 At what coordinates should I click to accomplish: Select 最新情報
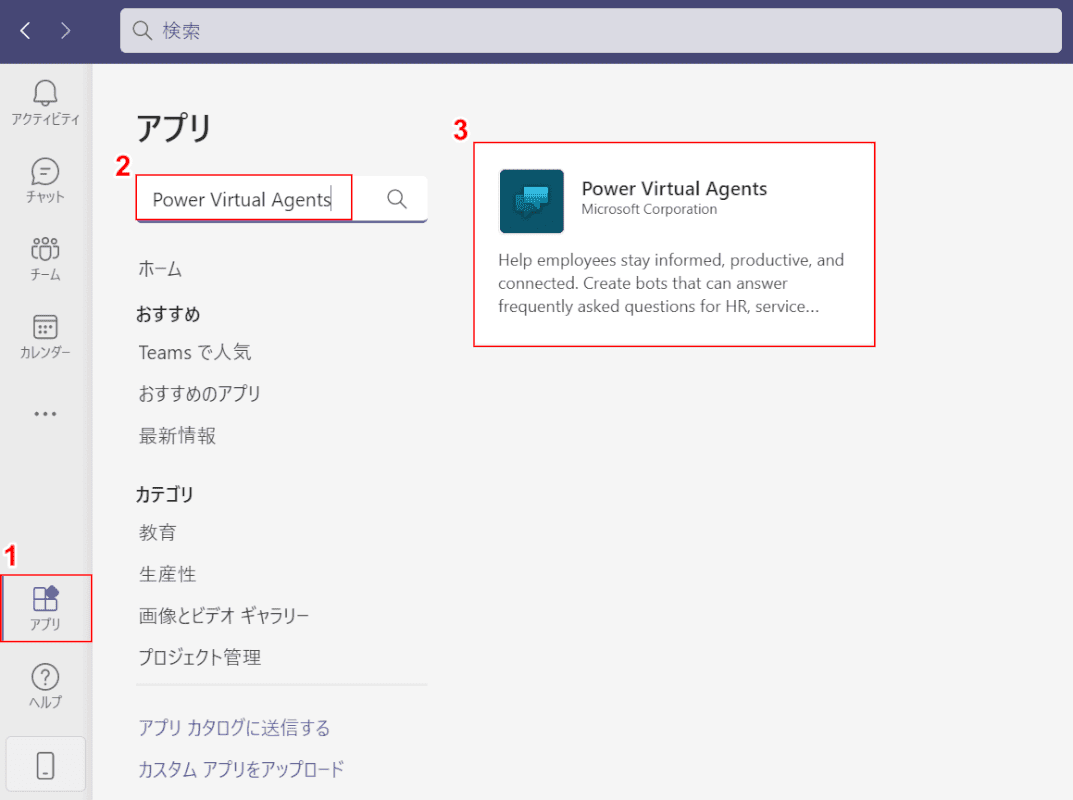(177, 435)
